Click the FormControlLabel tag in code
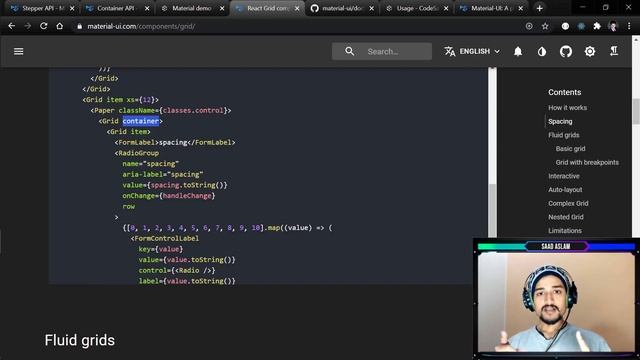The height and width of the screenshot is (360, 640). 167,238
